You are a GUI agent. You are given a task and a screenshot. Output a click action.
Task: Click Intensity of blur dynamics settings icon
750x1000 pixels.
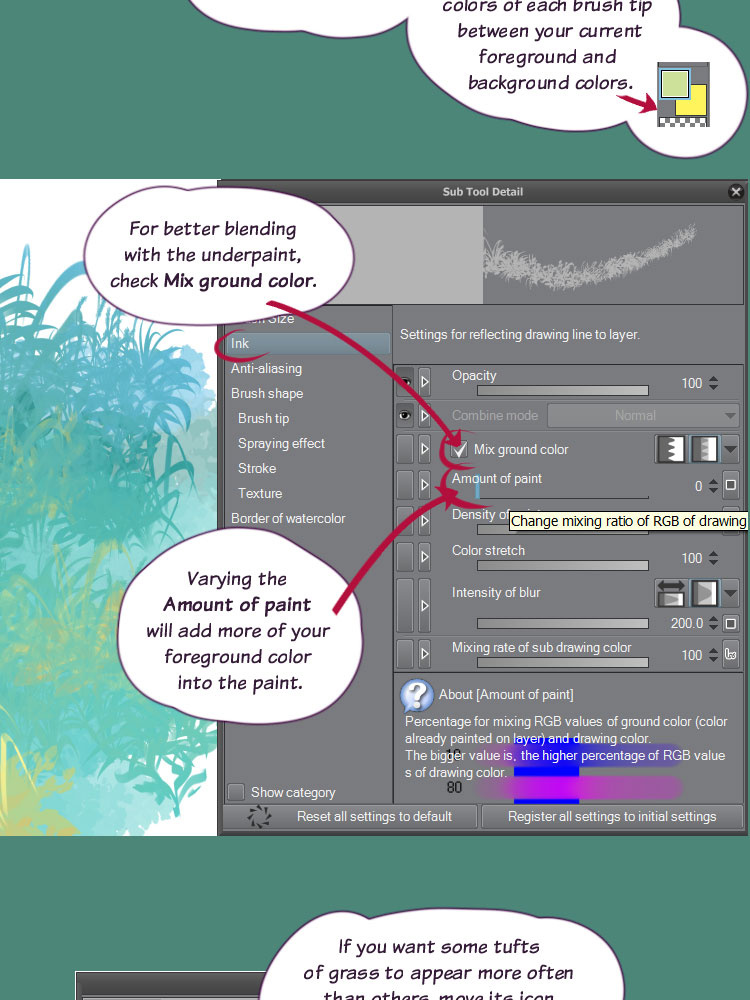coord(731,623)
